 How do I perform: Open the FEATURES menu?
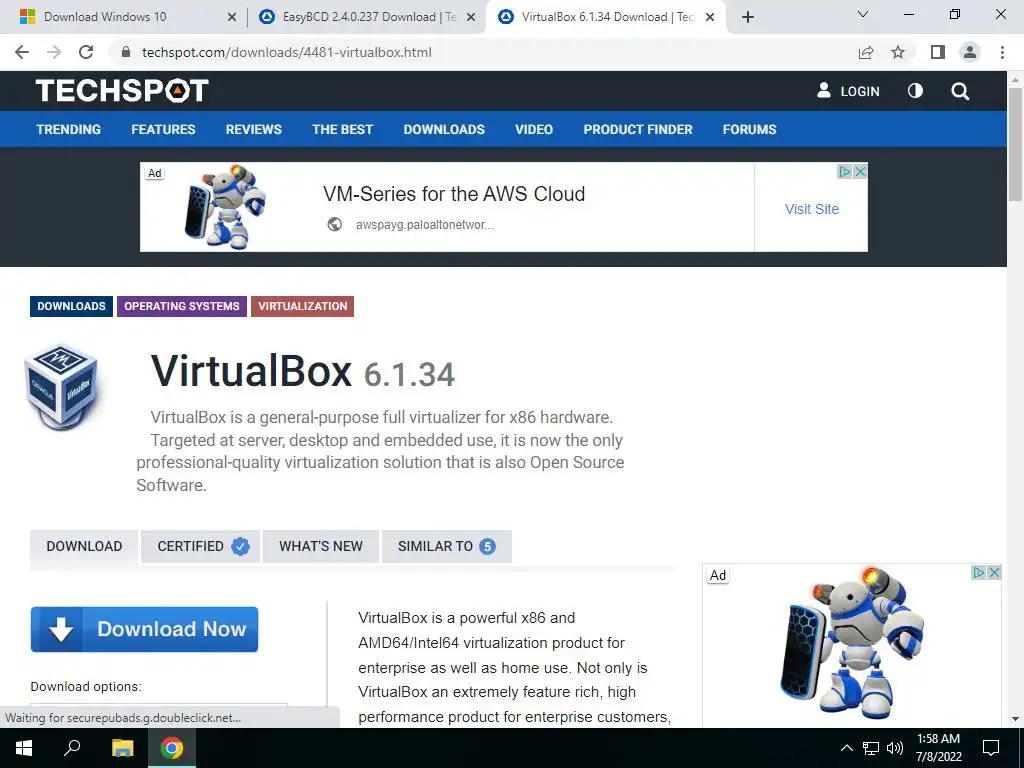tap(163, 129)
